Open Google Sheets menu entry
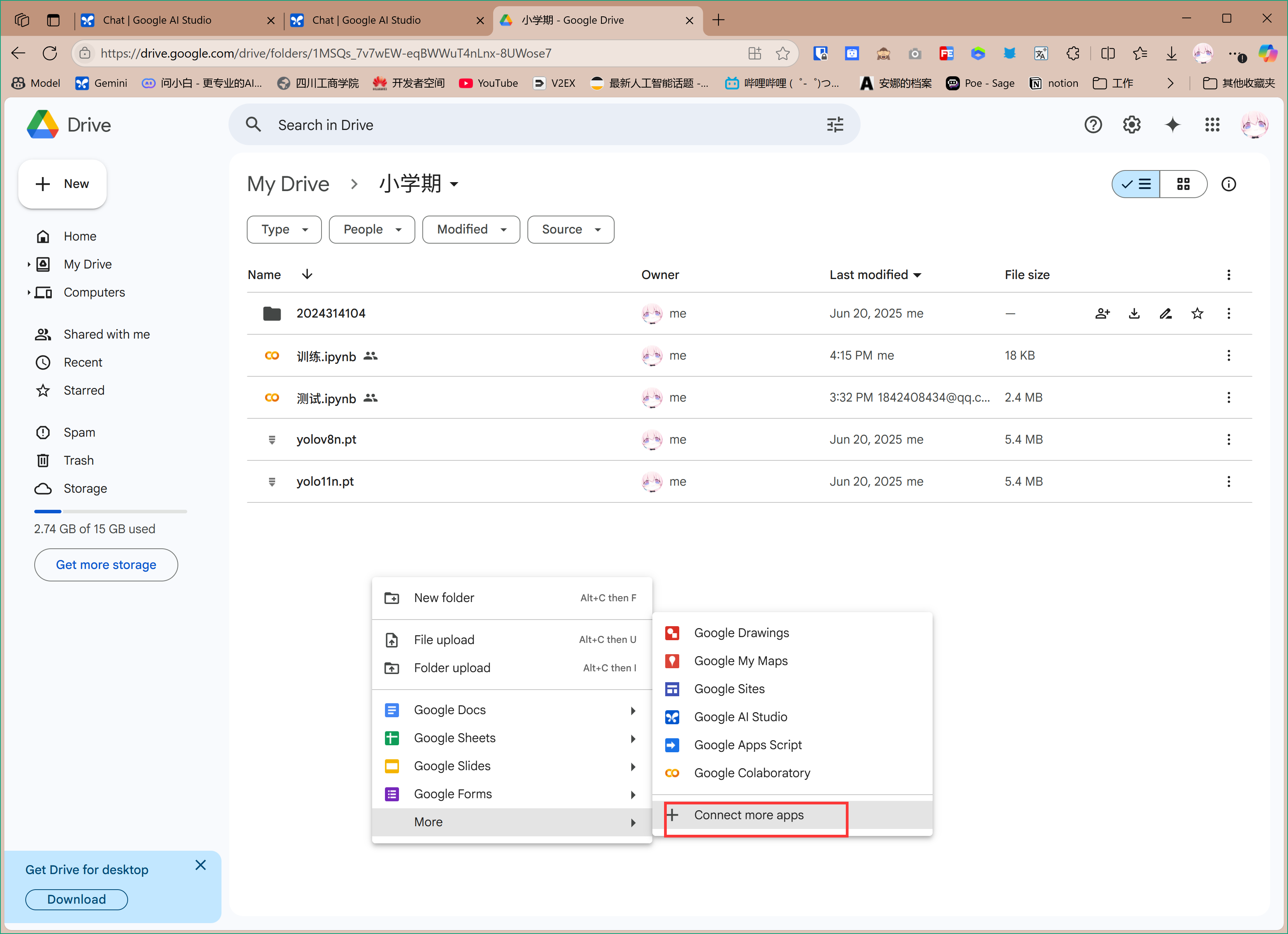The width and height of the screenshot is (1288, 934). (512, 738)
